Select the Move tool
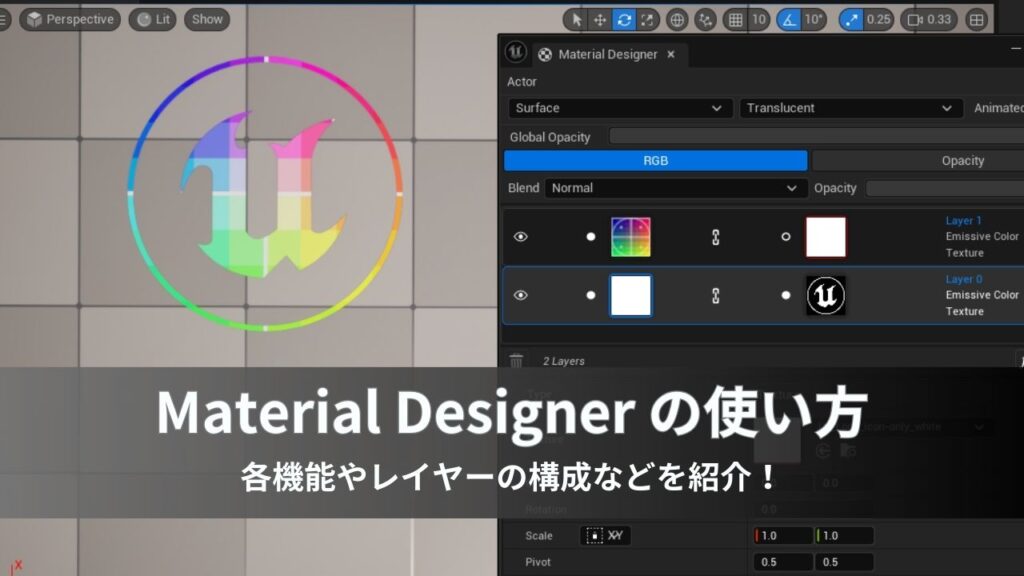The image size is (1024, 576). point(600,18)
